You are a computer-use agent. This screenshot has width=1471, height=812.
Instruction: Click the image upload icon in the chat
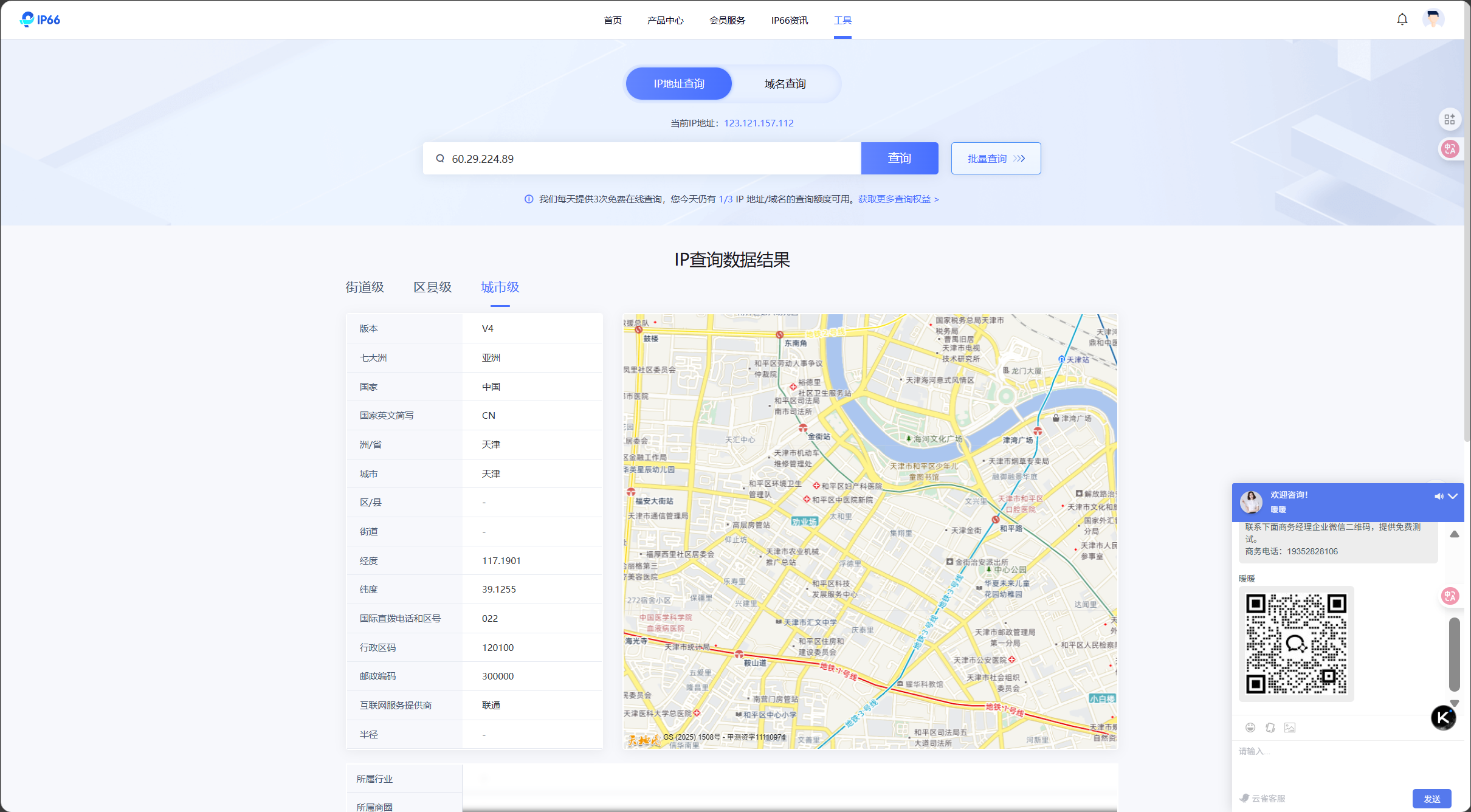pos(1290,728)
